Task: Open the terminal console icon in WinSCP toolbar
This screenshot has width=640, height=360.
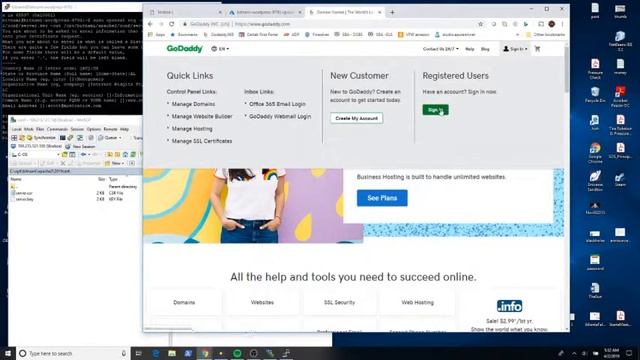Action: (62, 138)
